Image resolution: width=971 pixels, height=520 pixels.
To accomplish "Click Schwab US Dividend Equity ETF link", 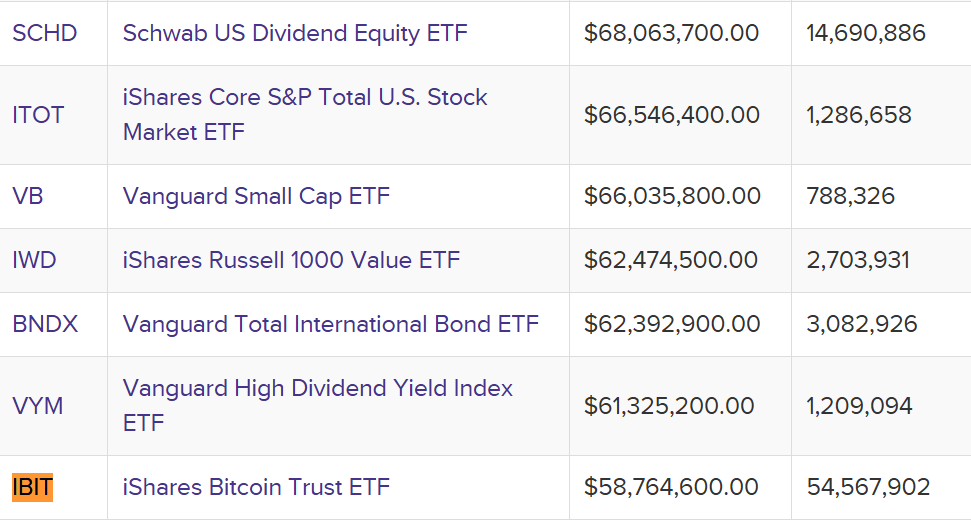I will click(295, 33).
